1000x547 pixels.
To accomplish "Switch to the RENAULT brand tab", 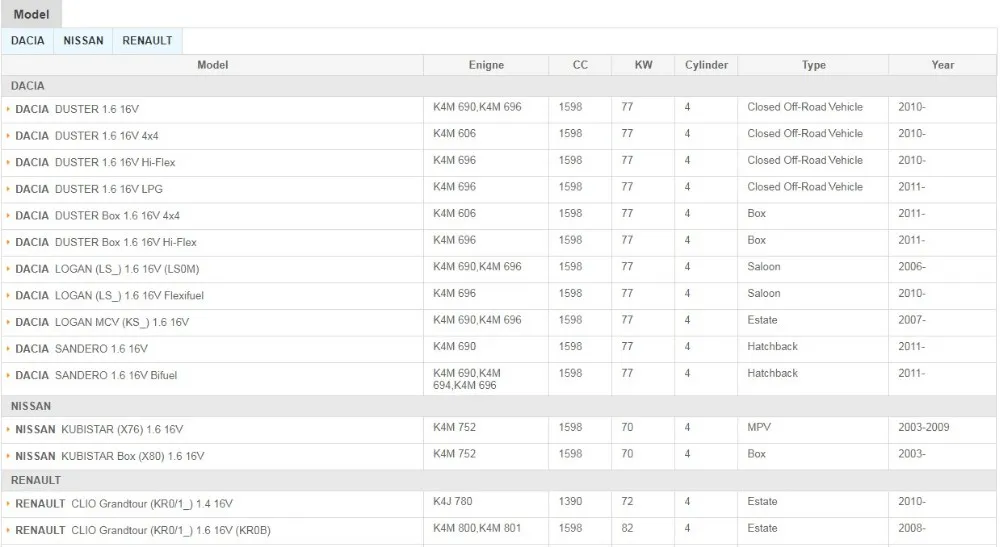I will (x=147, y=41).
